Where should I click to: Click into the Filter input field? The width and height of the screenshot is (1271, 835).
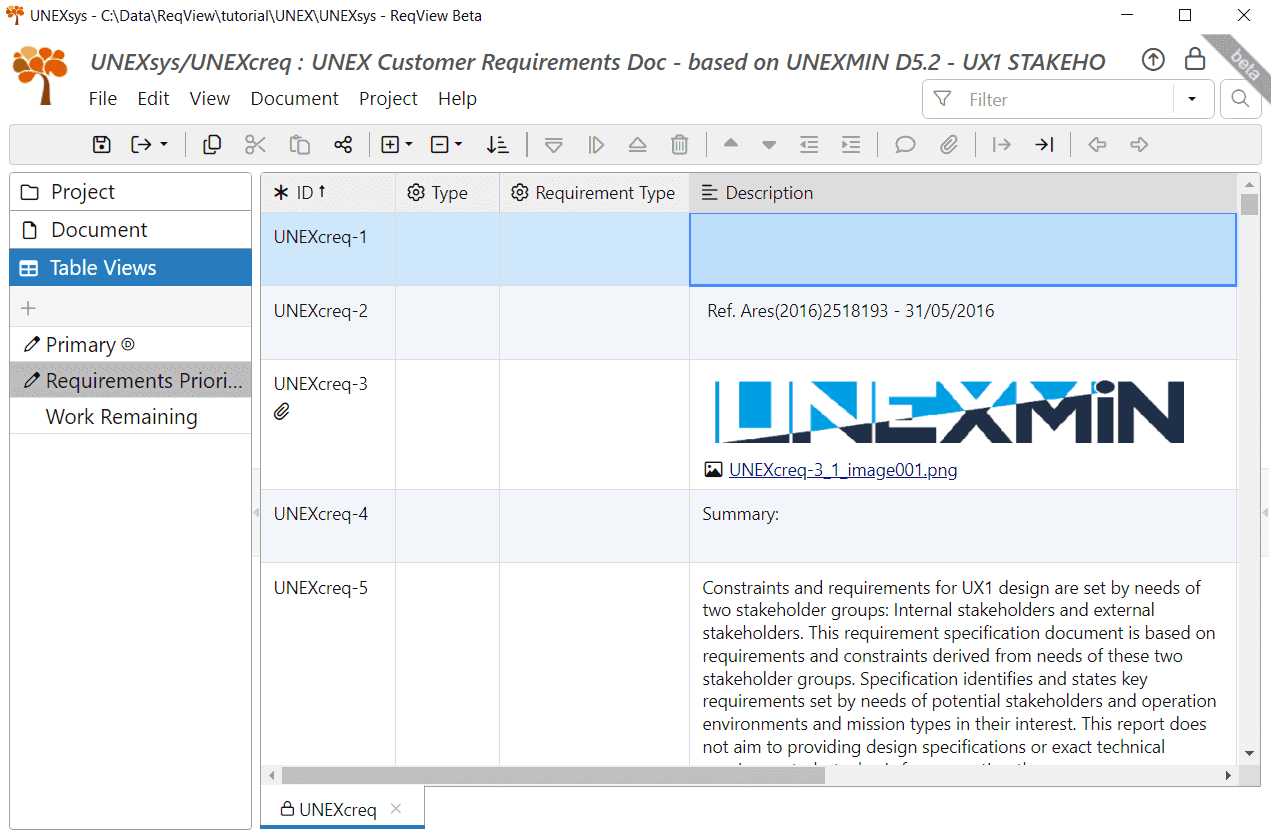pyautogui.click(x=1065, y=99)
